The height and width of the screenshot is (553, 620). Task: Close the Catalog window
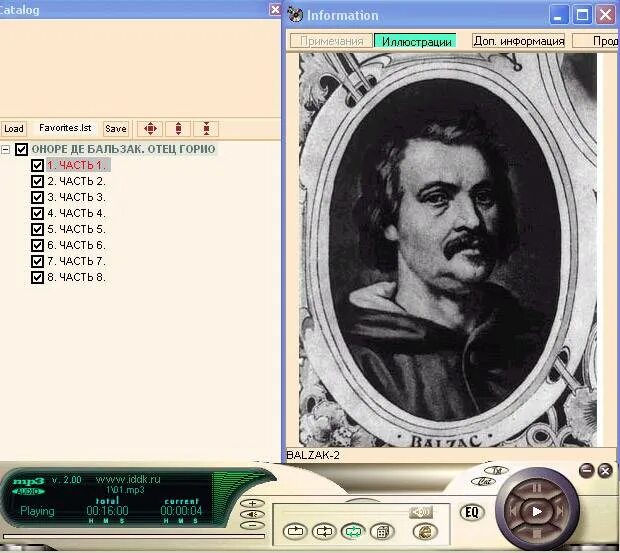pos(275,9)
